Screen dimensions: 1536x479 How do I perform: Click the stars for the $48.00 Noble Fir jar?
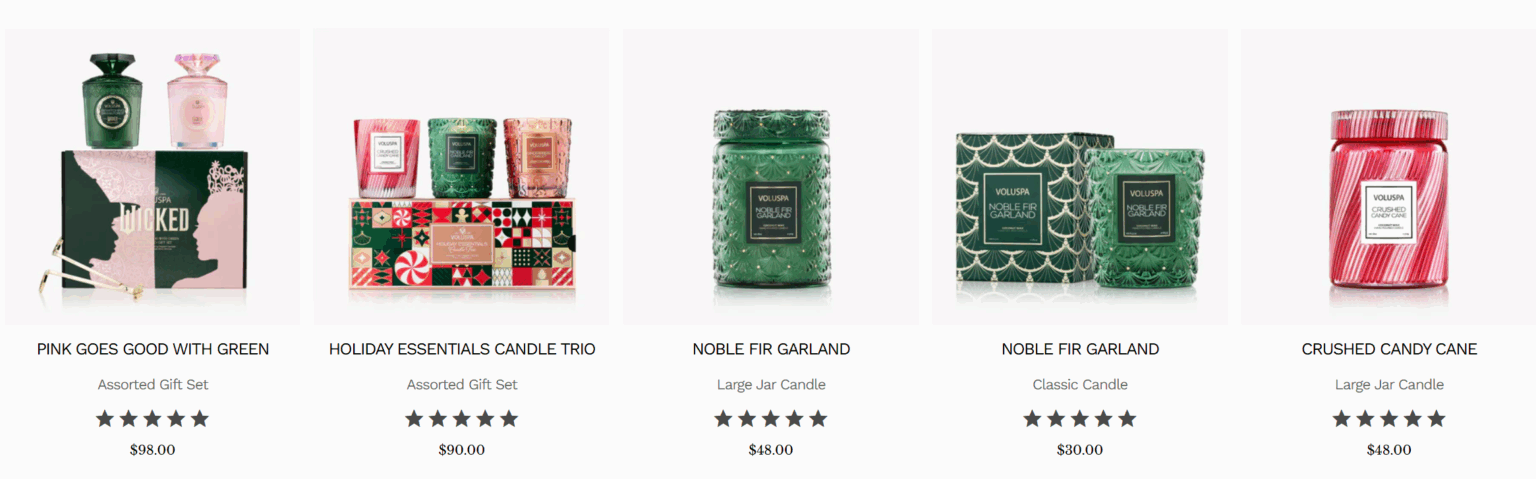click(771, 419)
